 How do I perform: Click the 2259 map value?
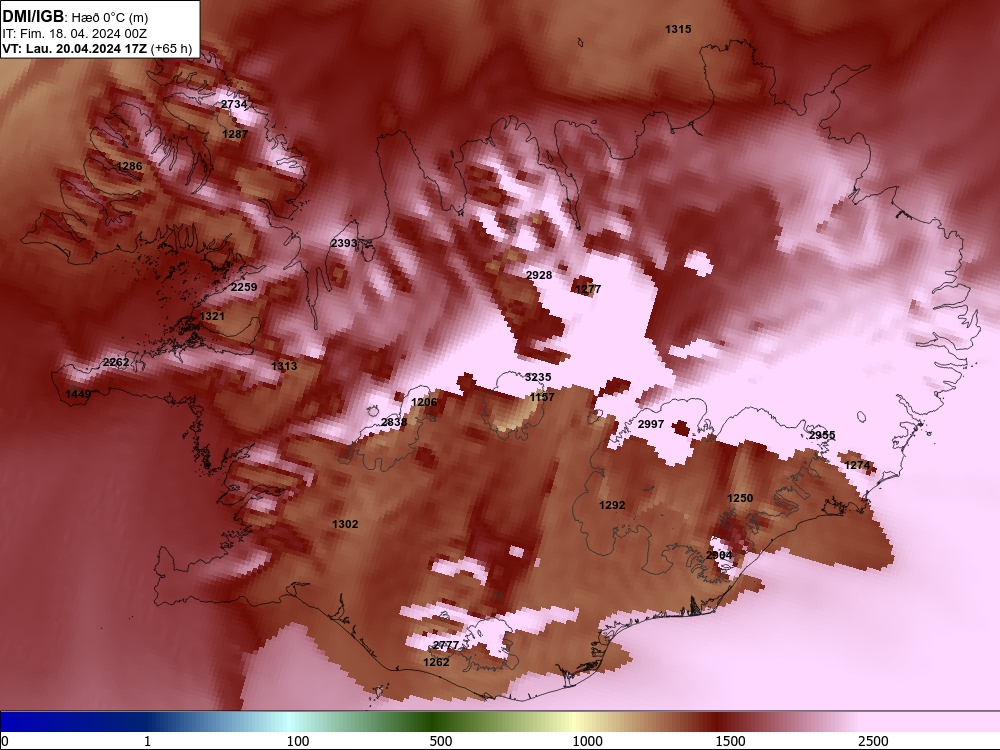(244, 287)
